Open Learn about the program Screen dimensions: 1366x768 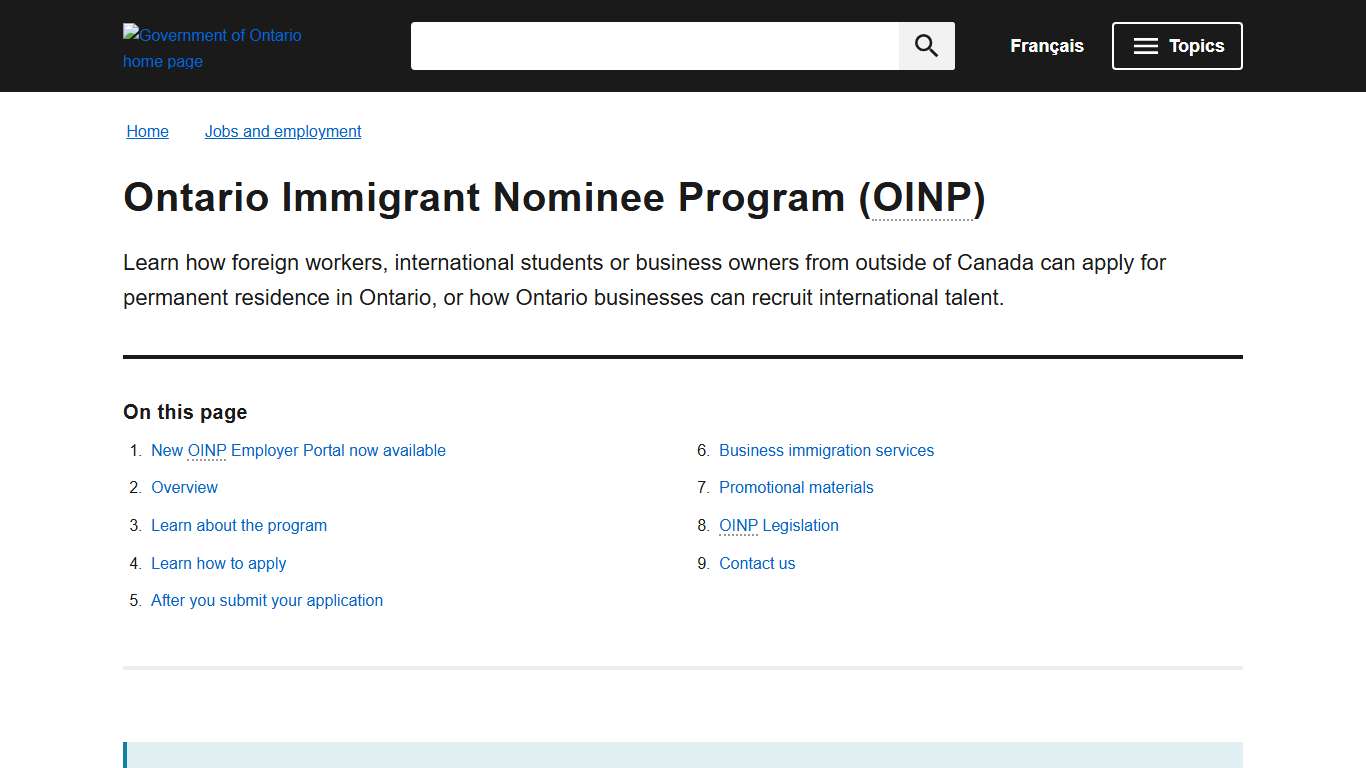pyautogui.click(x=239, y=525)
